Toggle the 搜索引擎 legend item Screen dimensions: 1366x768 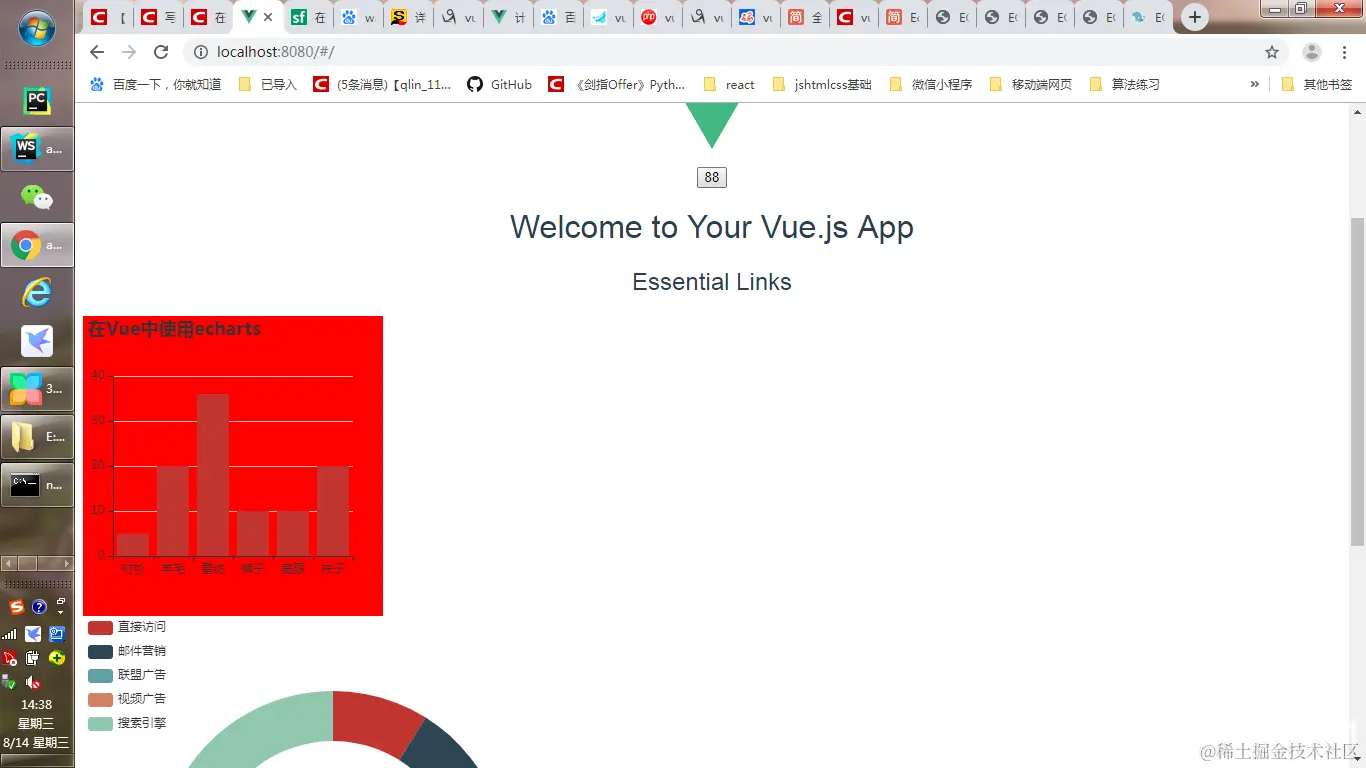click(127, 723)
